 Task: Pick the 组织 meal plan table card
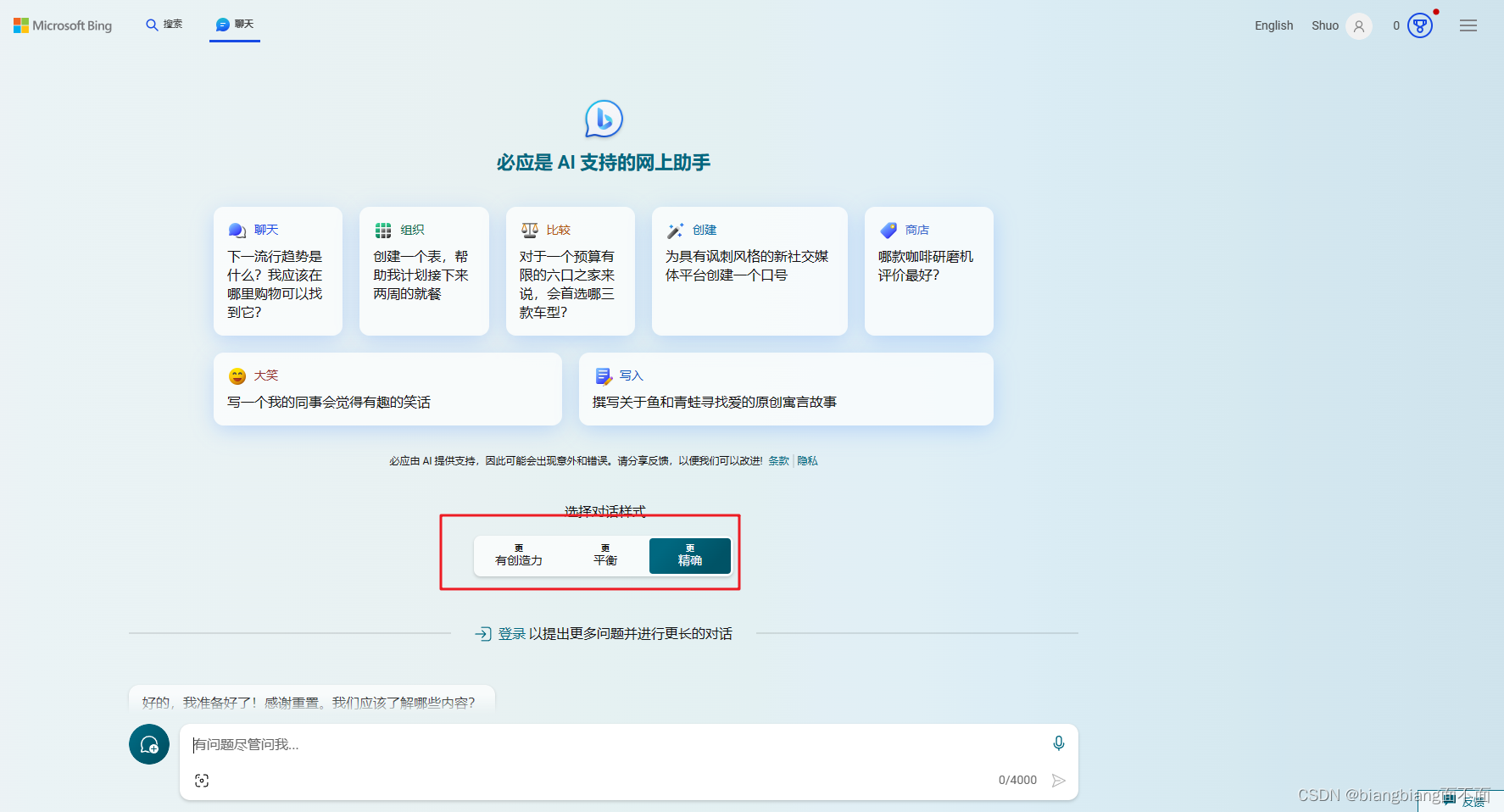pos(424,271)
